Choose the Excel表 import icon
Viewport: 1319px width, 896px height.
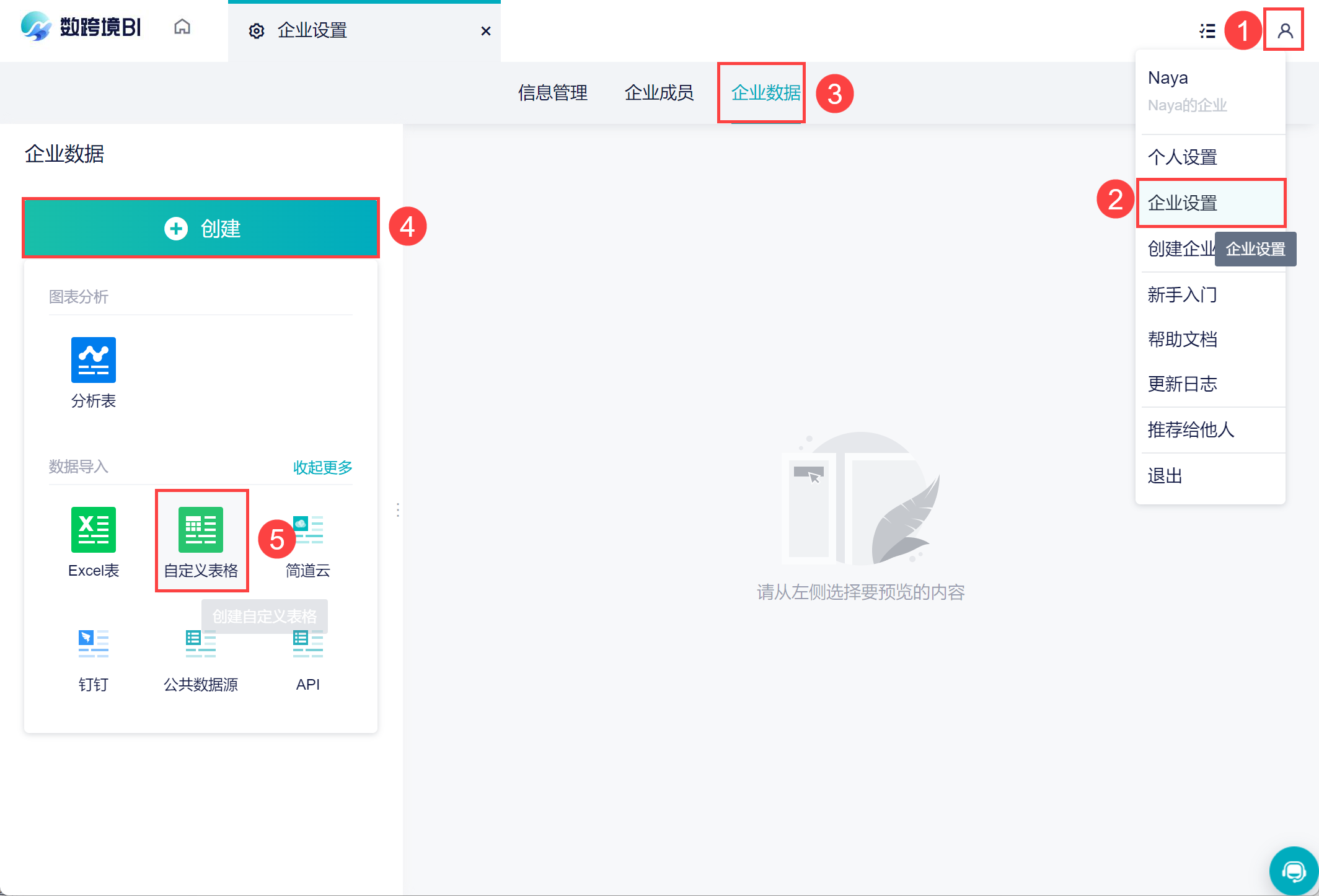tap(94, 530)
